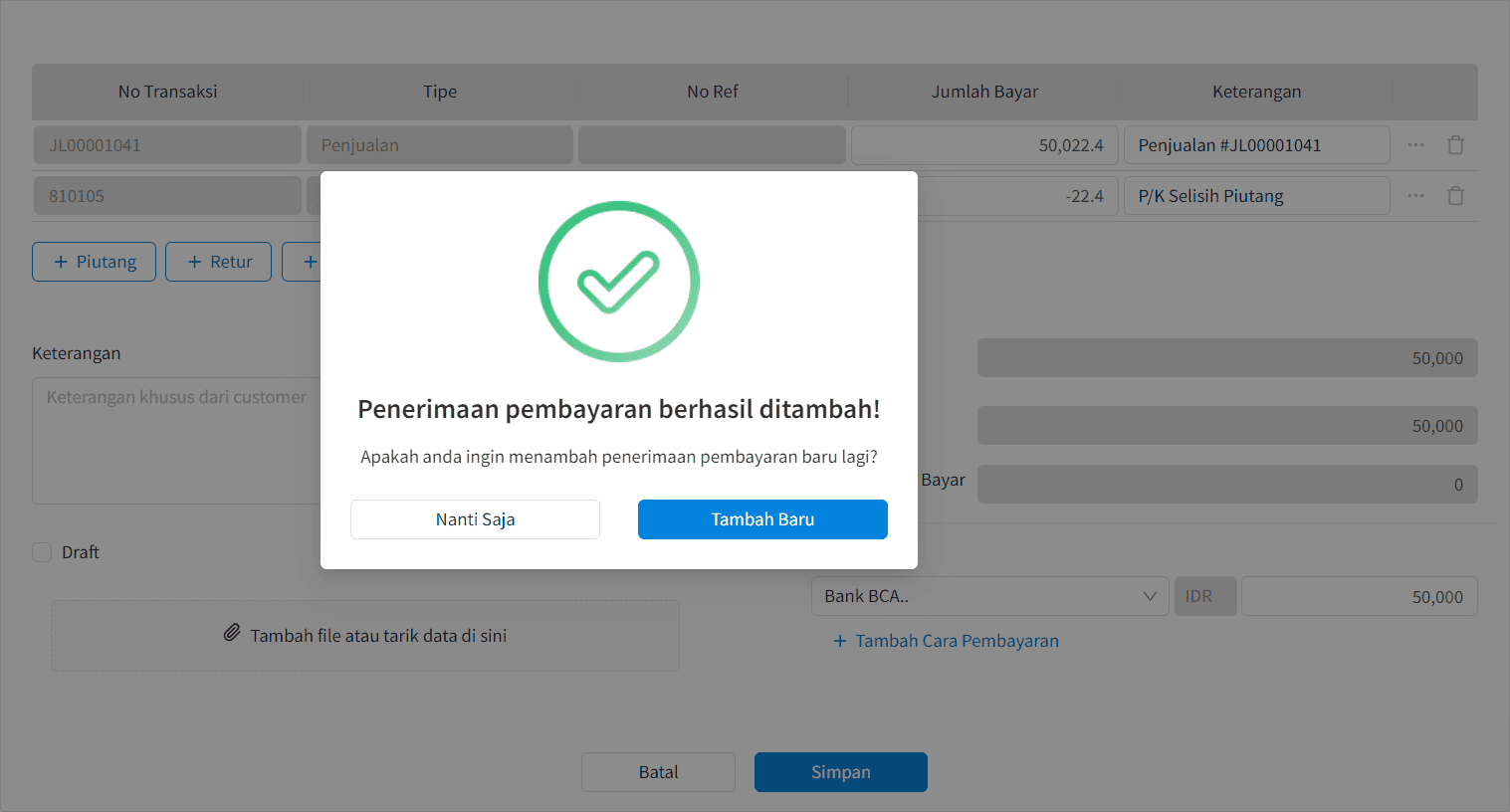The width and height of the screenshot is (1510, 812).
Task: Click the Keterangan khusus dari customer textarea
Action: [176, 441]
